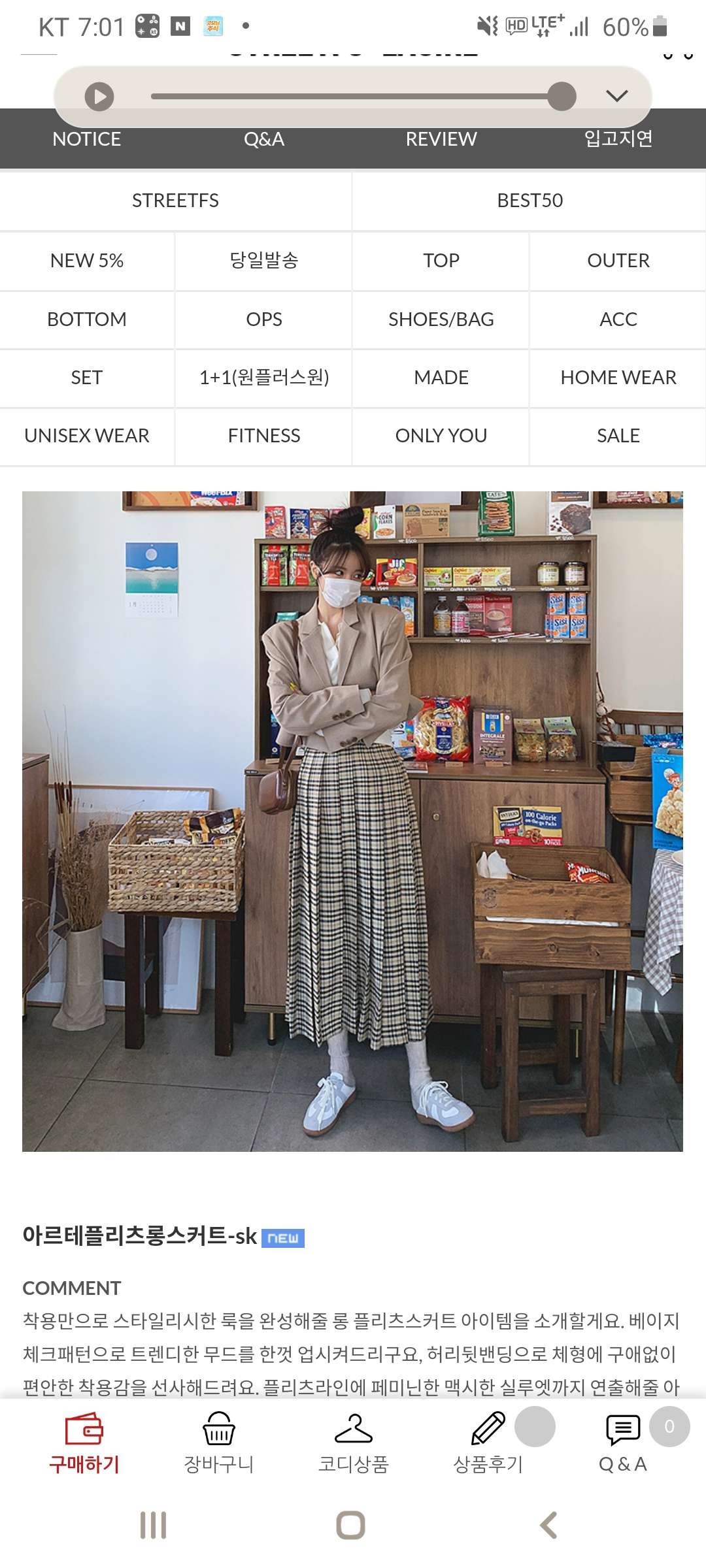Viewport: 706px width, 1568px height.
Task: Tap the play button on the overlay player
Action: tap(99, 97)
